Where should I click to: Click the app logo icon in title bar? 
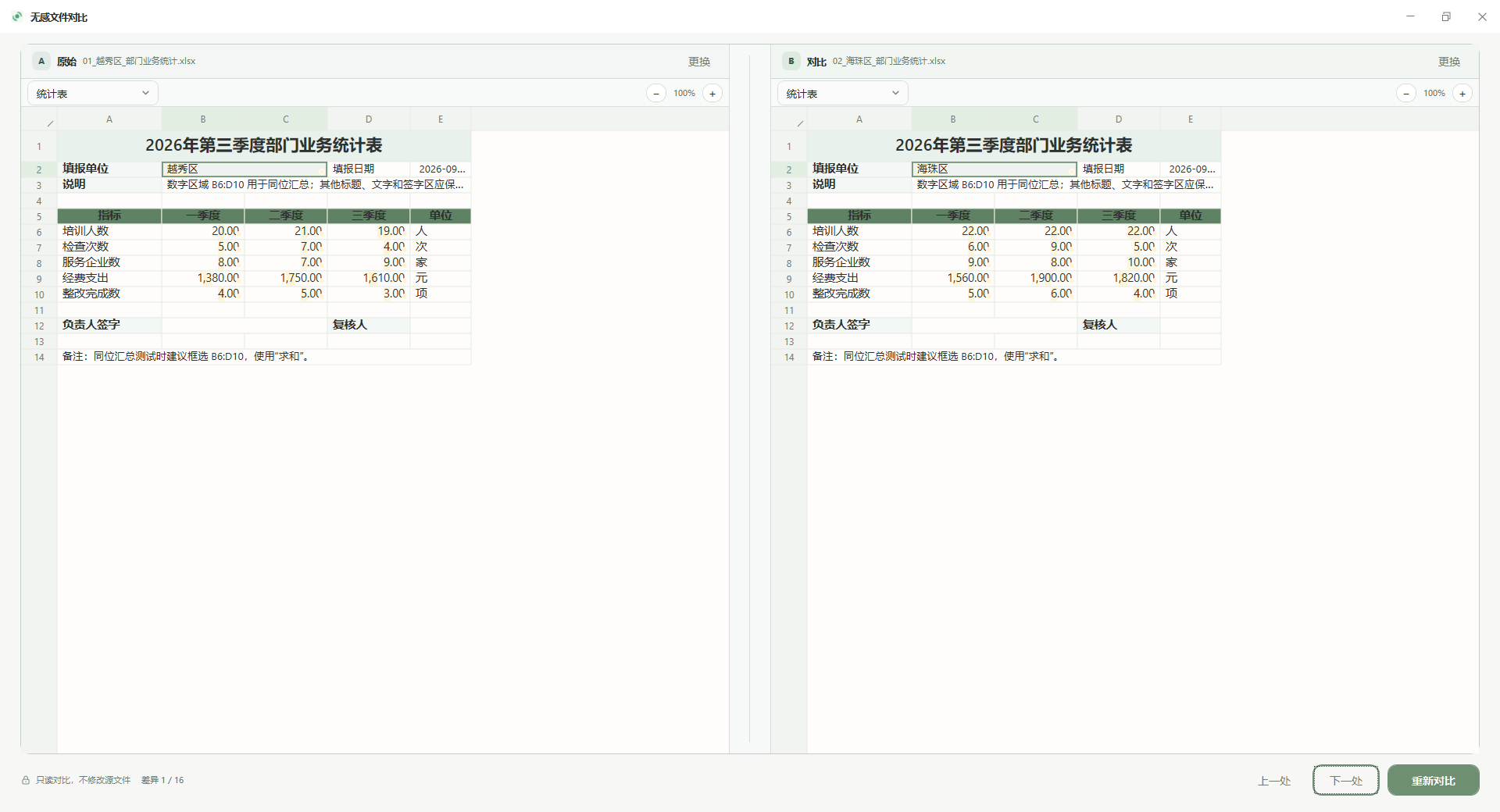[17, 16]
